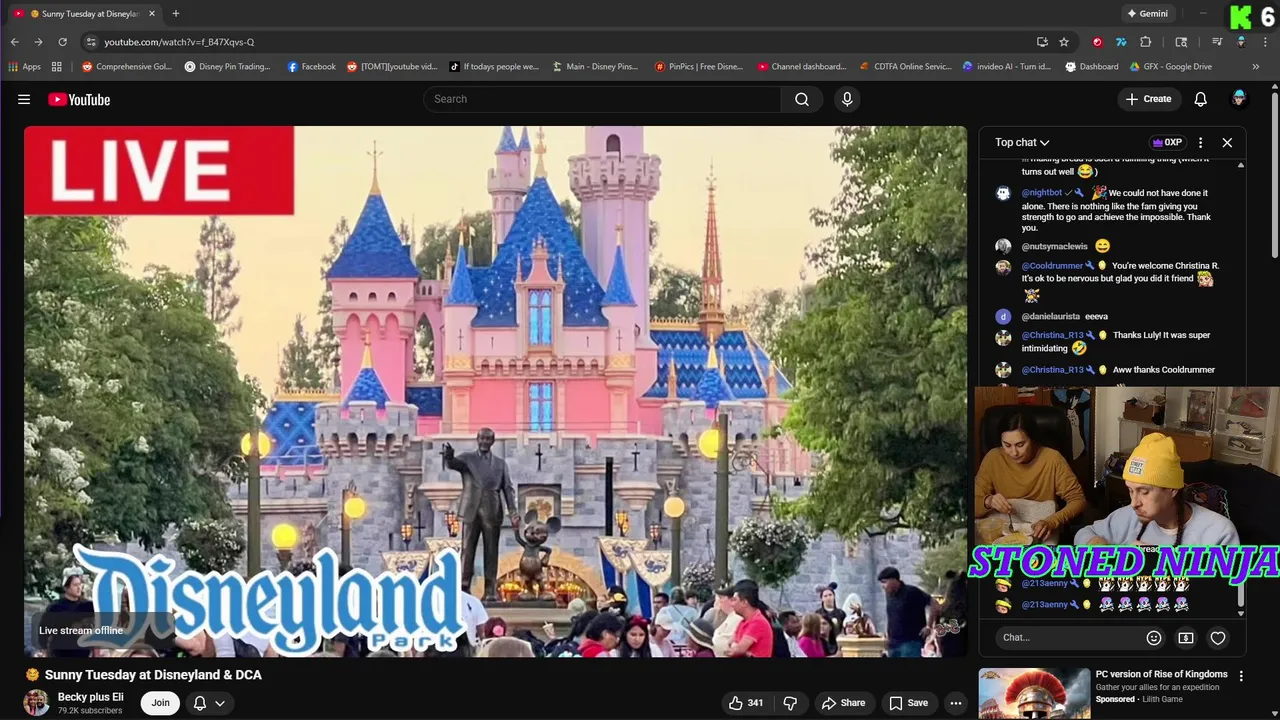The width and height of the screenshot is (1280, 720).
Task: Open the Gemini button in title bar
Action: coord(1147,13)
